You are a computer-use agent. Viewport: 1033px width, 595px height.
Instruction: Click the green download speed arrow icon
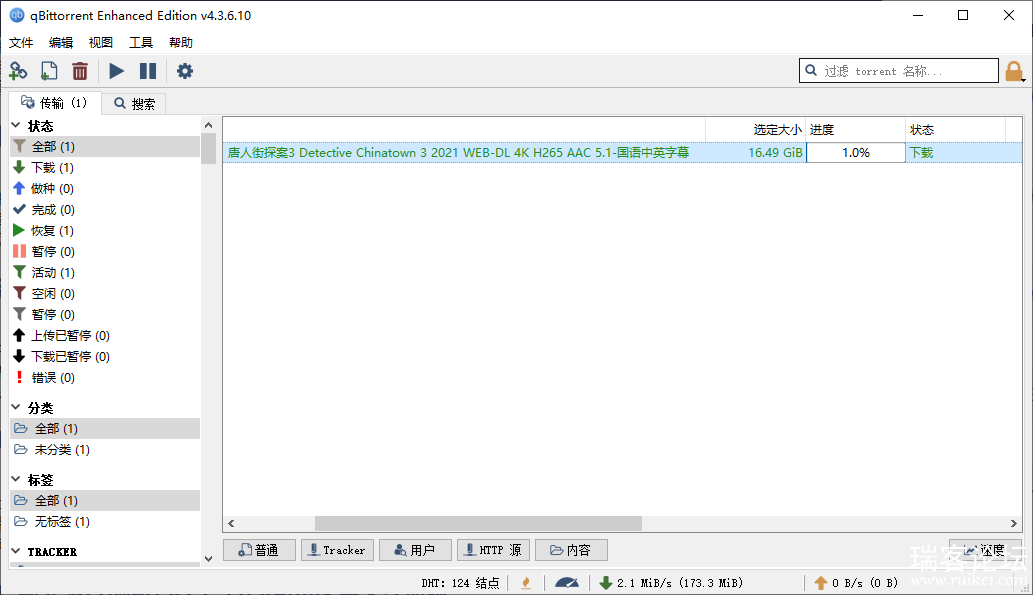click(x=605, y=582)
